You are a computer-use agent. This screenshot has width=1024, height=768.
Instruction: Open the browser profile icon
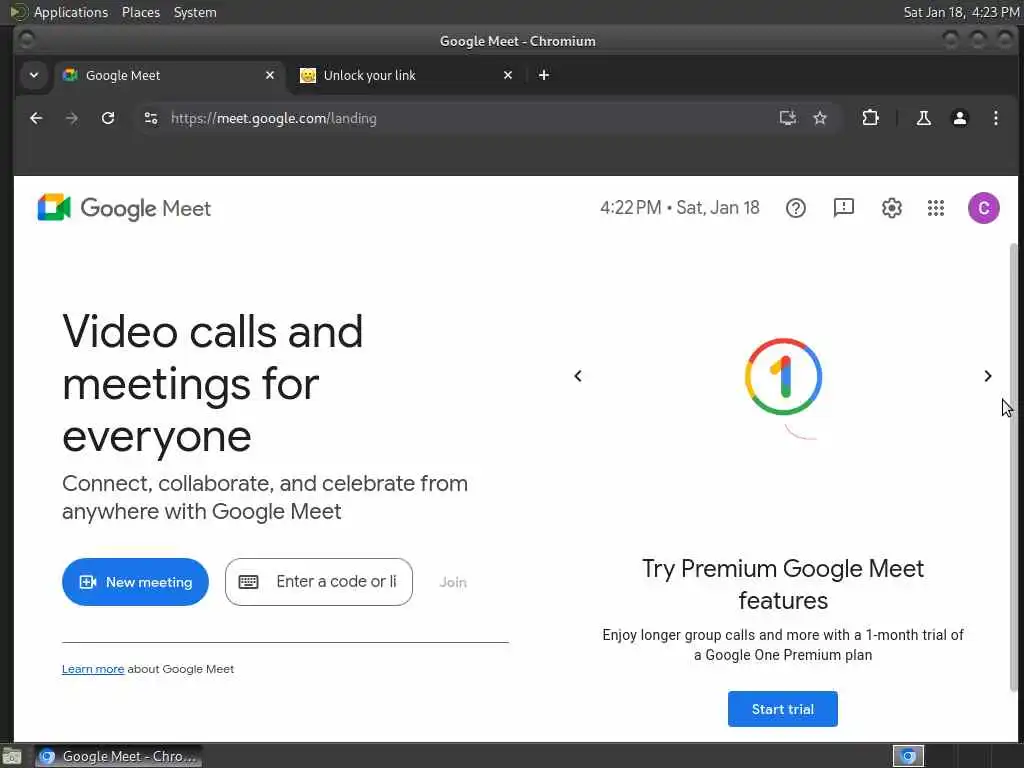(x=959, y=118)
